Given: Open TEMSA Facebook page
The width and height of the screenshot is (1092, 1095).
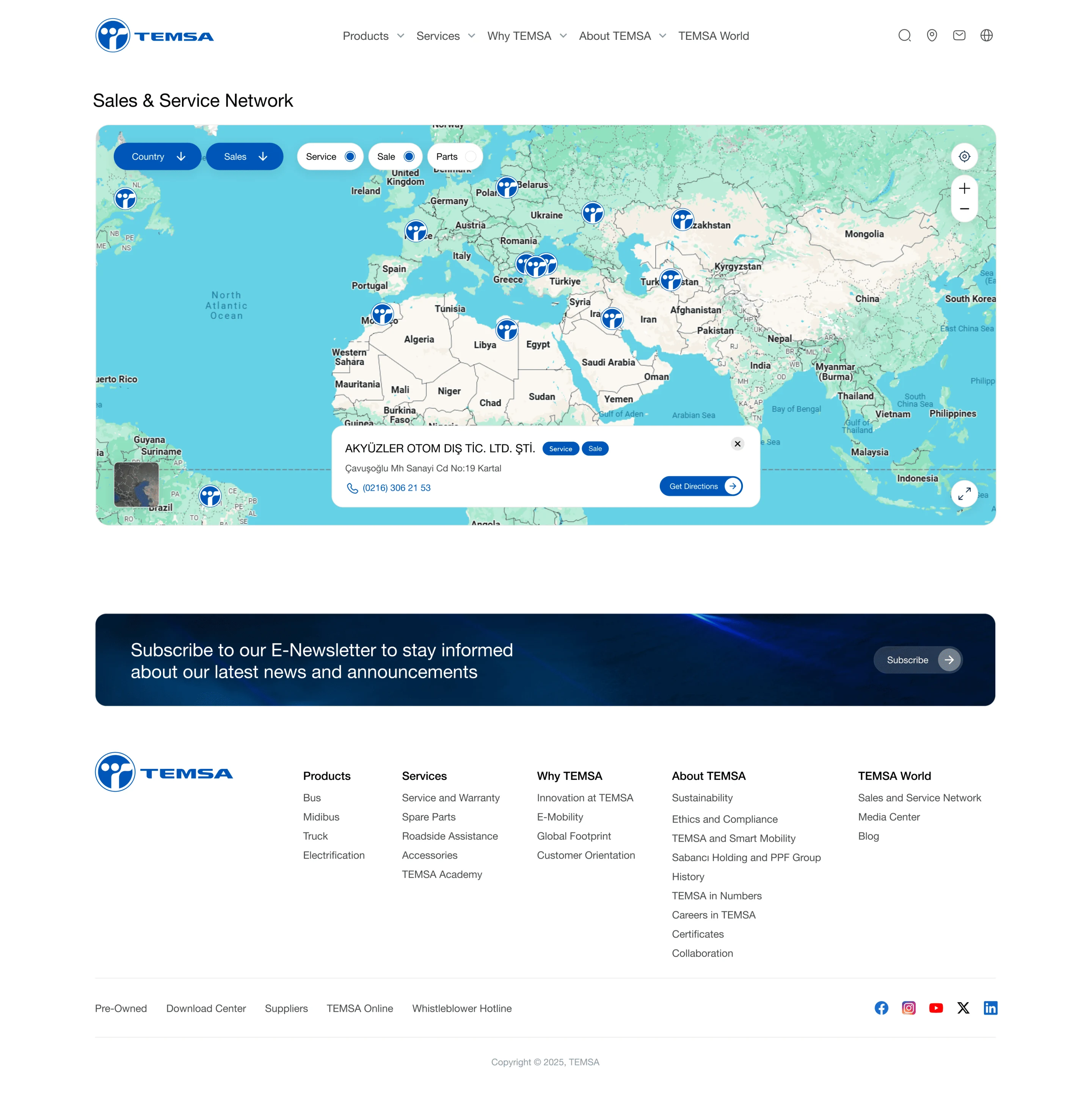Looking at the screenshot, I should 881,1008.
